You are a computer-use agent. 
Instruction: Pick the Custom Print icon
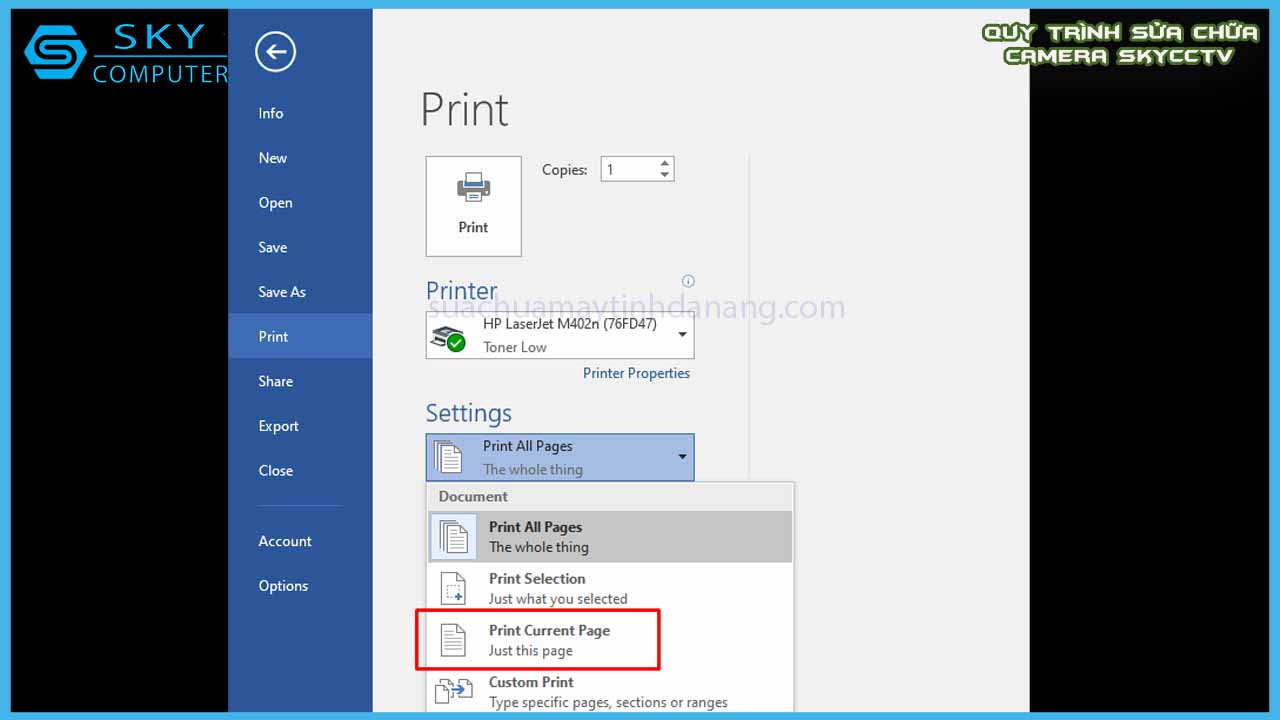(x=453, y=691)
